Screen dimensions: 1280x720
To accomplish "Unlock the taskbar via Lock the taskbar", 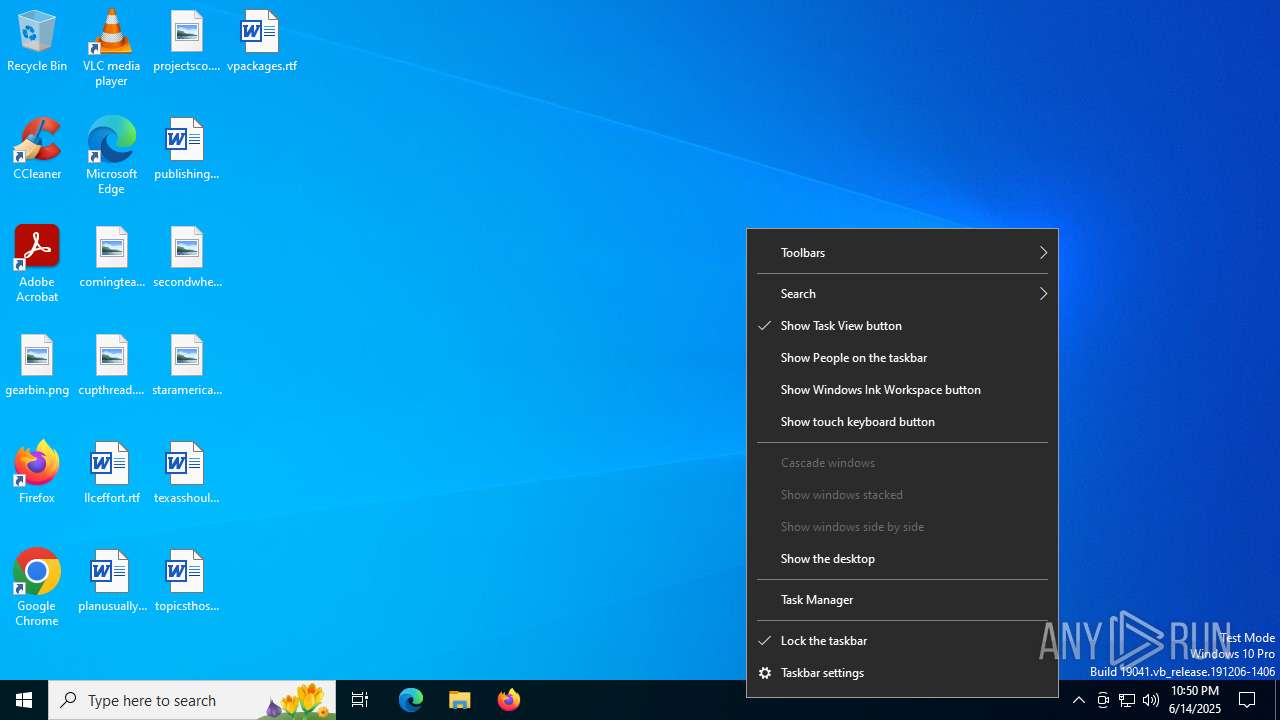I will click(902, 641).
